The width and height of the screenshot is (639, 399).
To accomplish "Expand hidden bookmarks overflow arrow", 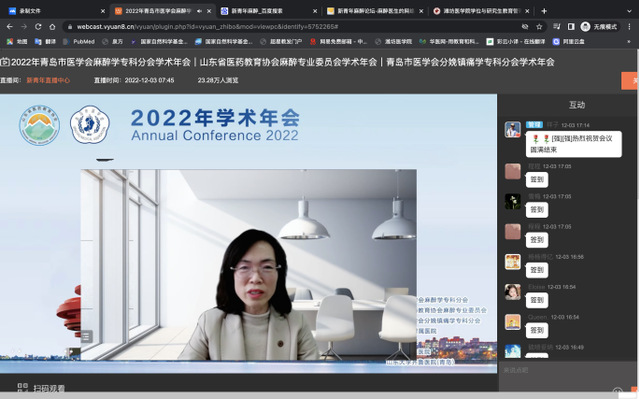I will [x=629, y=42].
